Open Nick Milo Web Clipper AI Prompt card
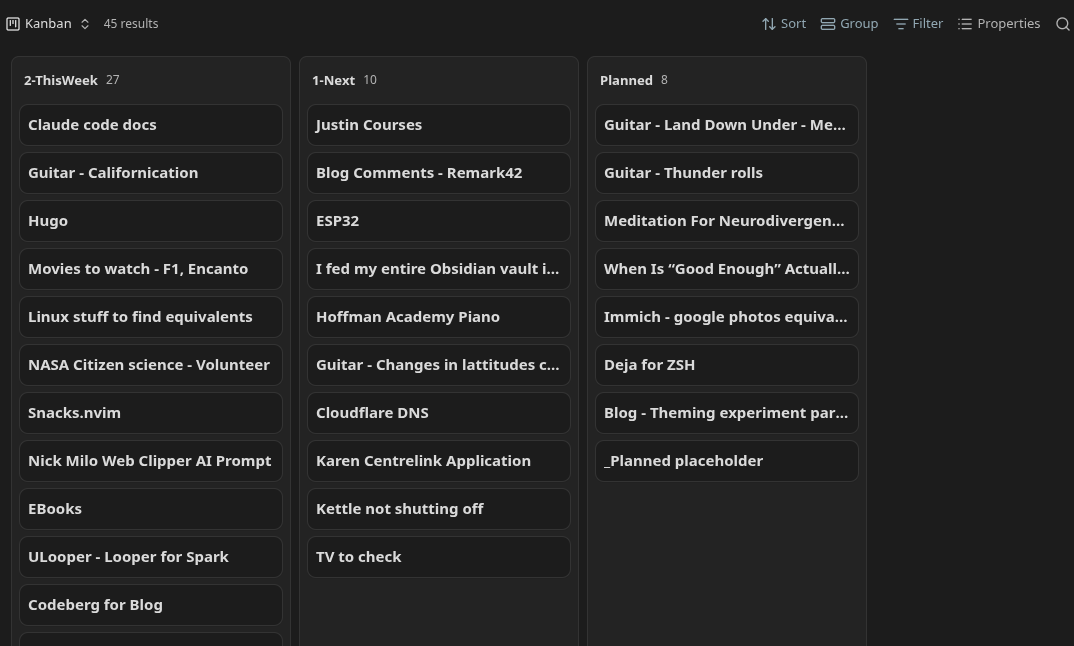The image size is (1074, 646). point(151,460)
